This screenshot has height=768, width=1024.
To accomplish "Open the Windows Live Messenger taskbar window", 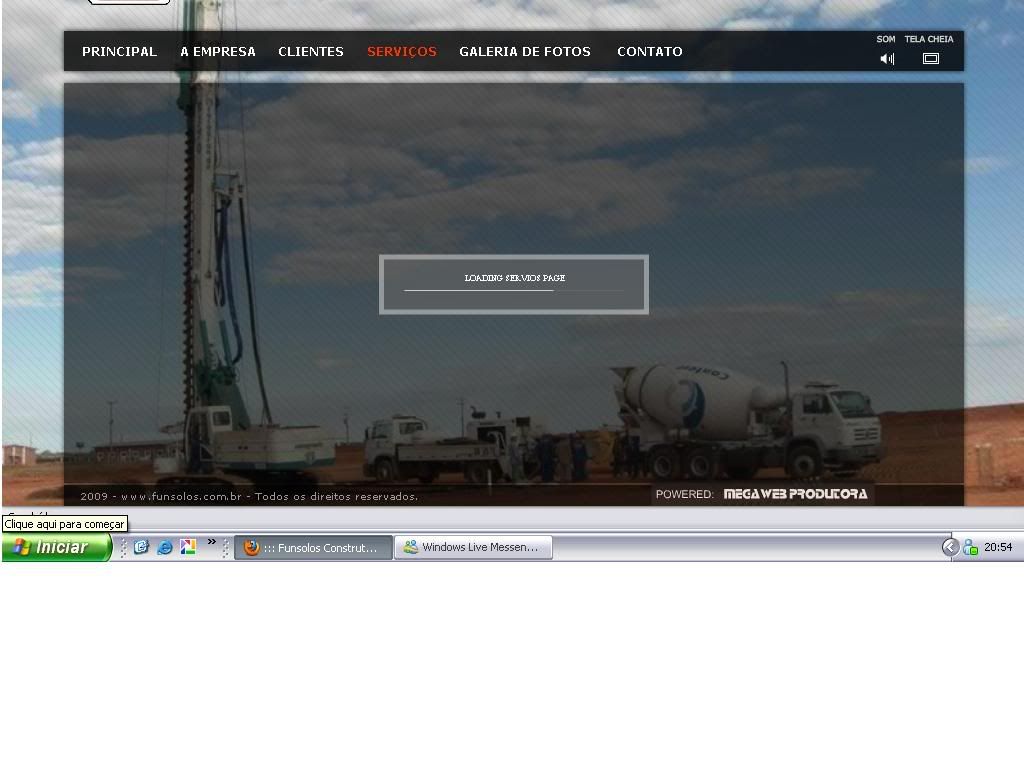I will (473, 547).
